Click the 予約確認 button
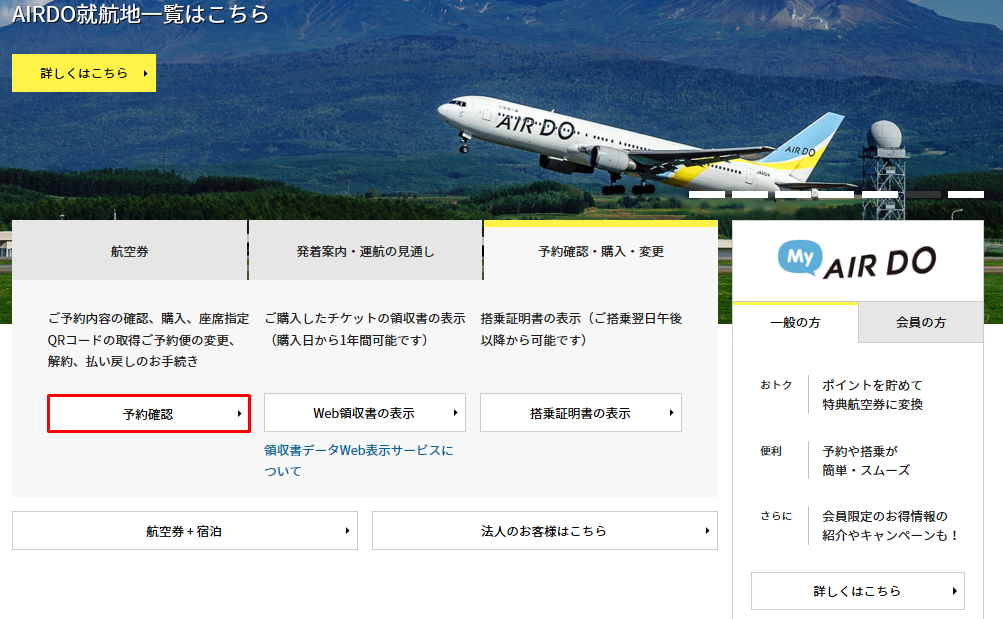This screenshot has height=619, width=1003. tap(148, 414)
